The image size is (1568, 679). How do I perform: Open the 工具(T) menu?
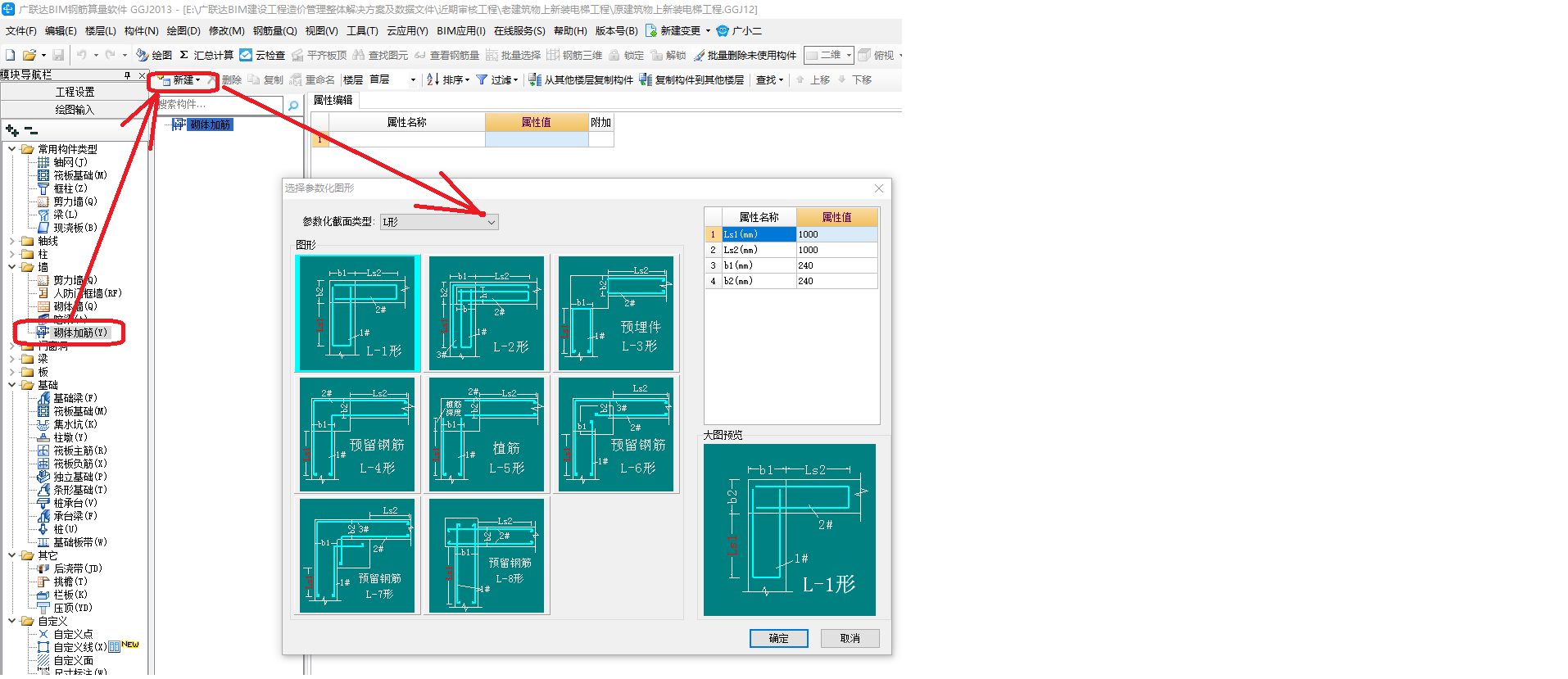(362, 31)
